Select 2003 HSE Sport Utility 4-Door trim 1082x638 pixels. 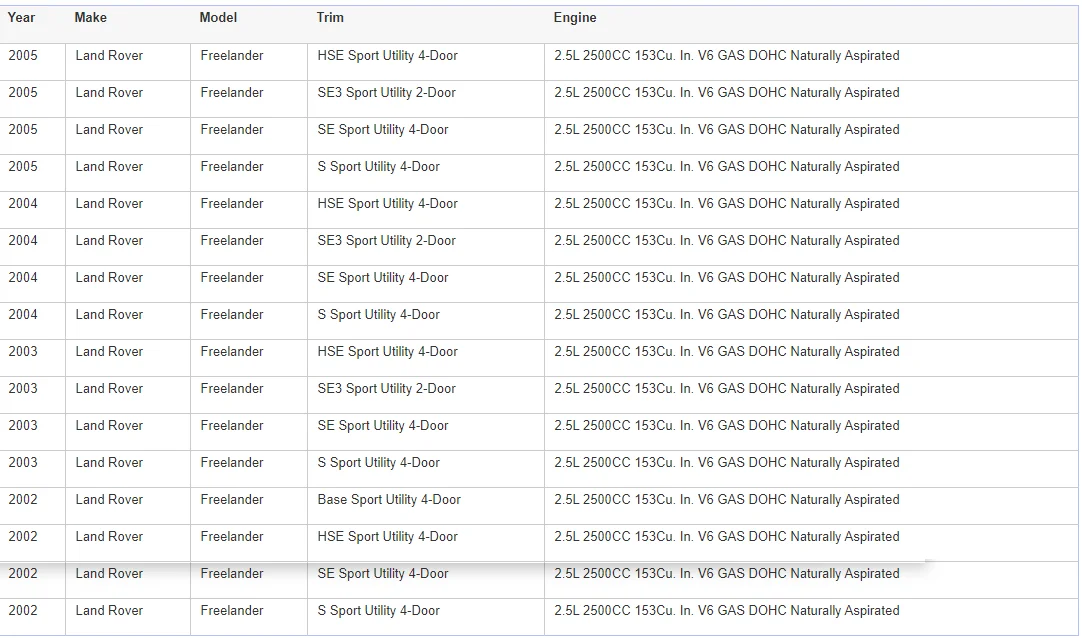pyautogui.click(x=387, y=352)
